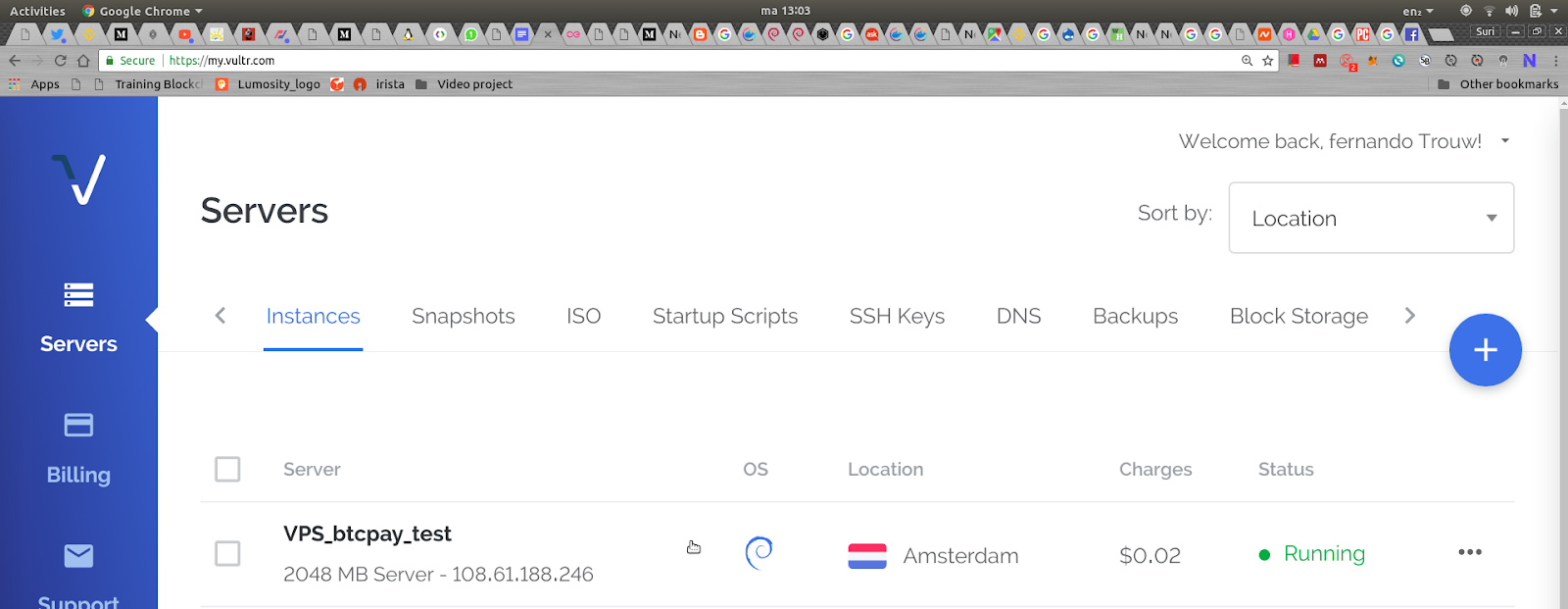Open the en keyboard layout dropdown
The height and width of the screenshot is (609, 1568).
tap(1418, 11)
